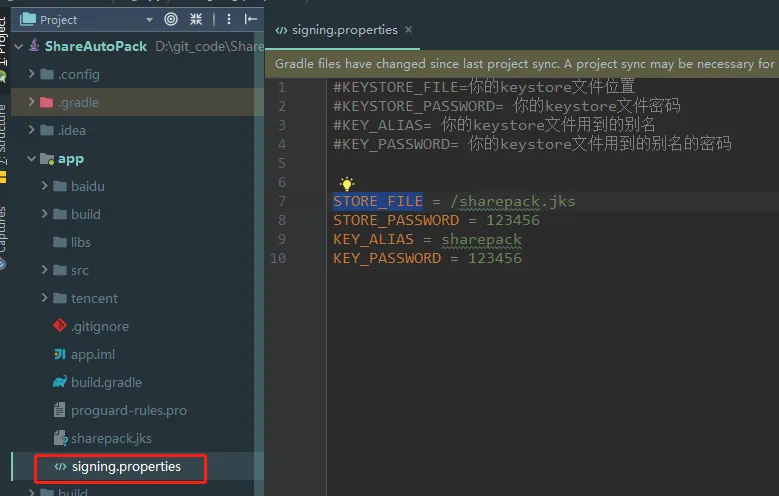779x496 pixels.
Task: Expand the .config folder
Action: click(31, 74)
